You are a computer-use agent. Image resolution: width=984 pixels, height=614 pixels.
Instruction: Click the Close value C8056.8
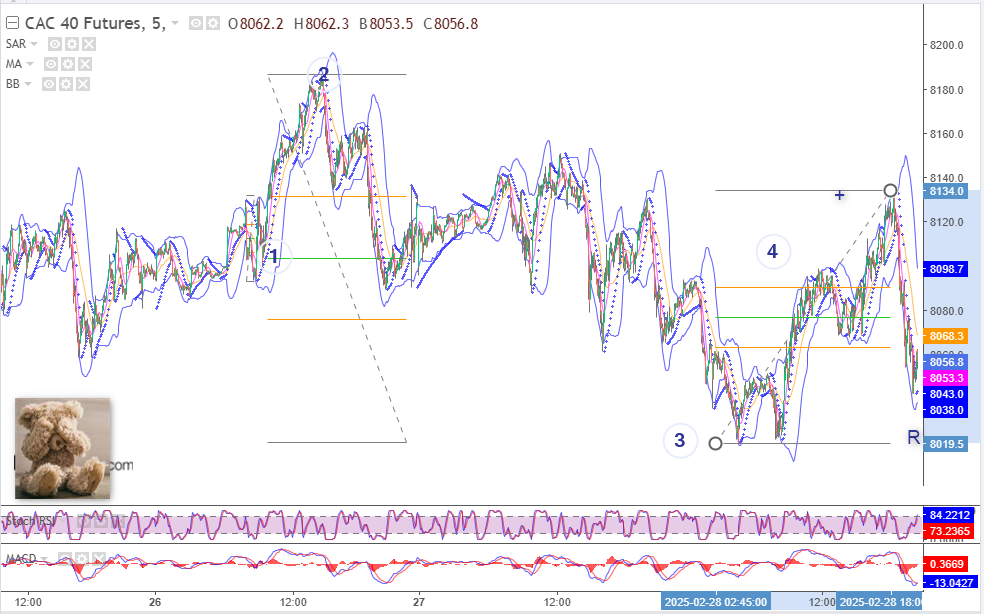451,24
